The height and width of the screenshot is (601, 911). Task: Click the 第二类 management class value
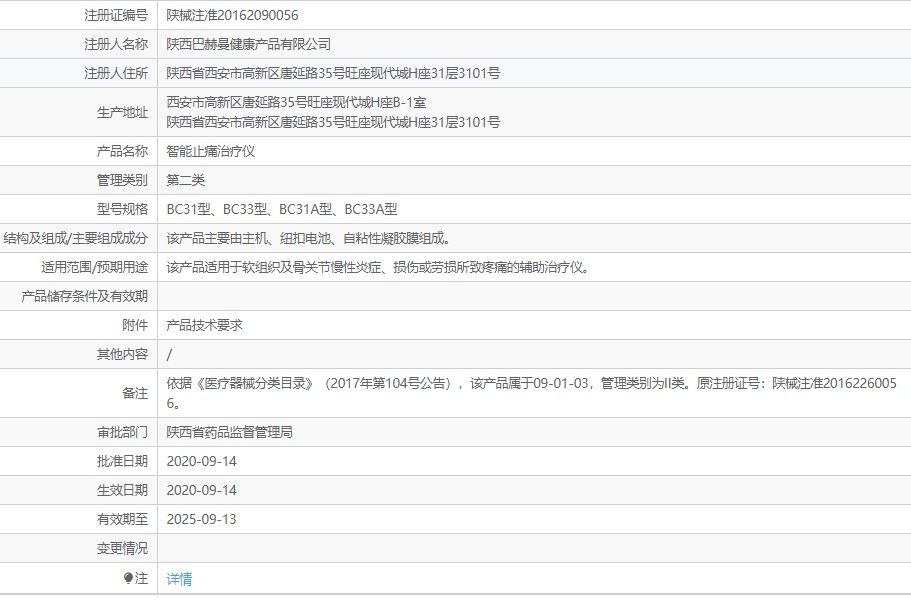tap(185, 180)
